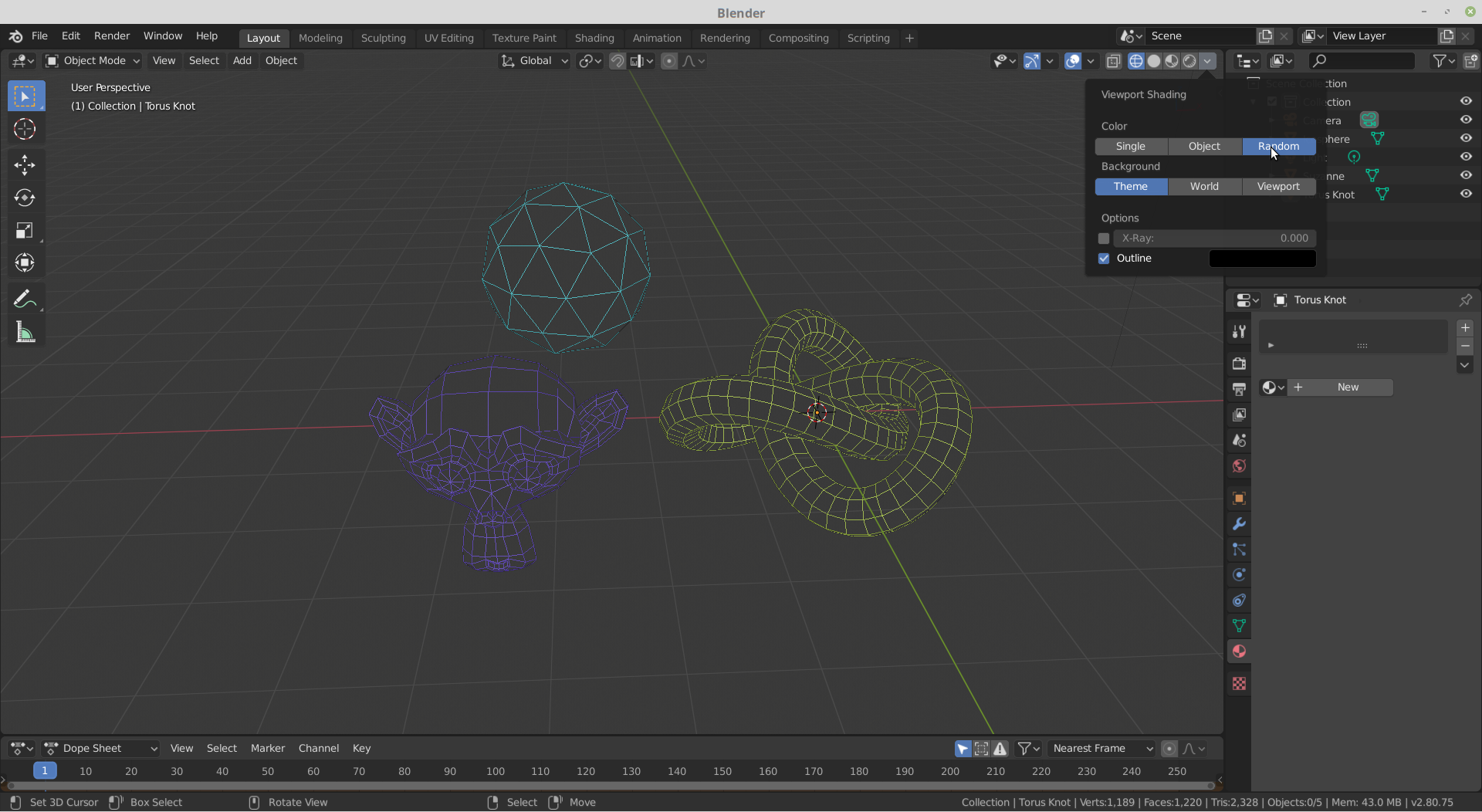The width and height of the screenshot is (1482, 812).
Task: Open the Object Mode dropdown
Action: coord(93,61)
